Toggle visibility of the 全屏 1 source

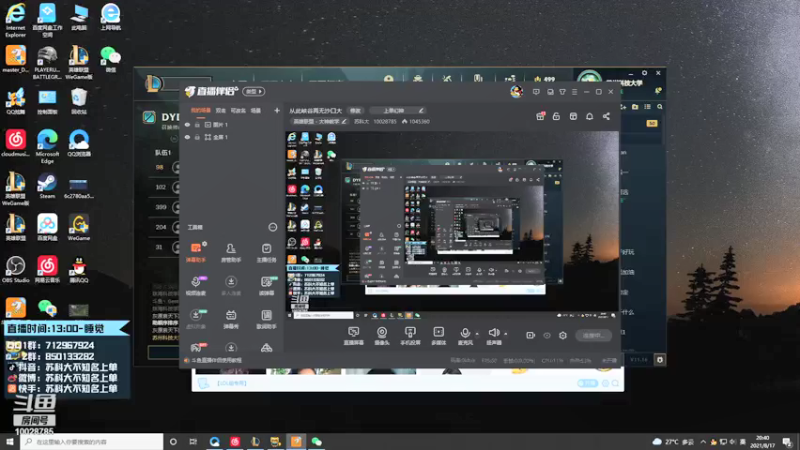(188, 137)
